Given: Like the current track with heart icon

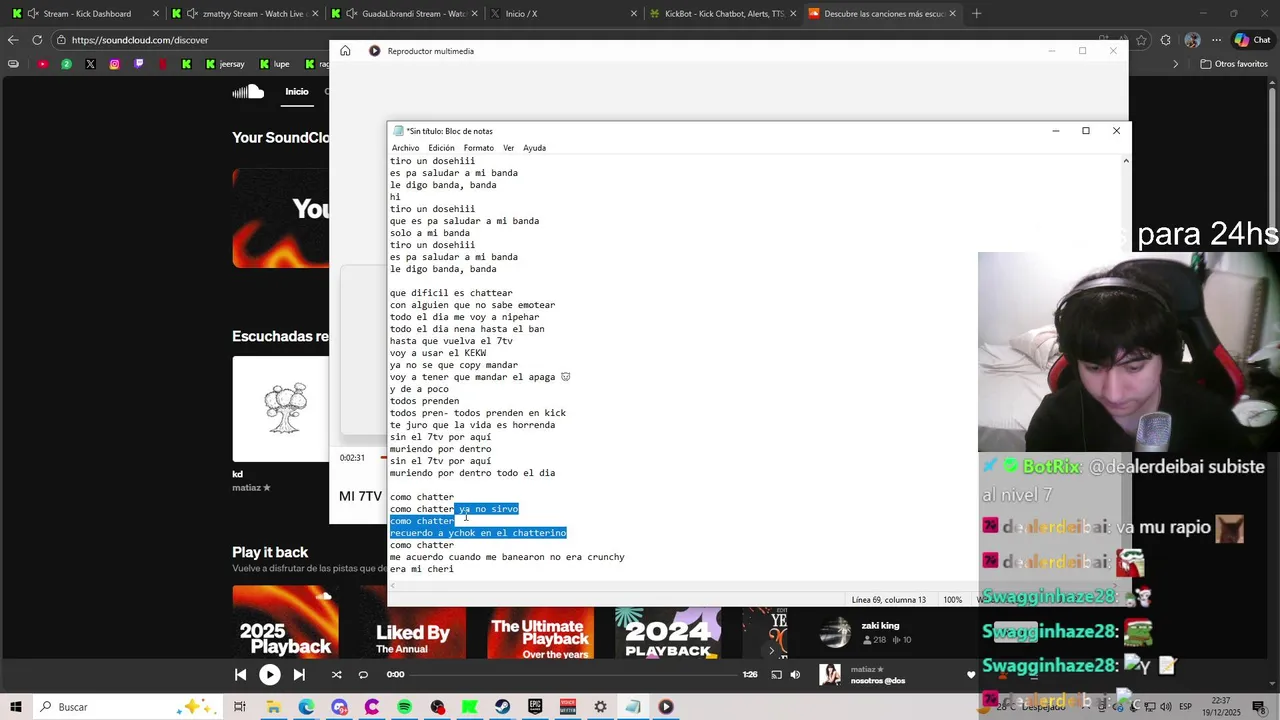Looking at the screenshot, I should click(970, 675).
